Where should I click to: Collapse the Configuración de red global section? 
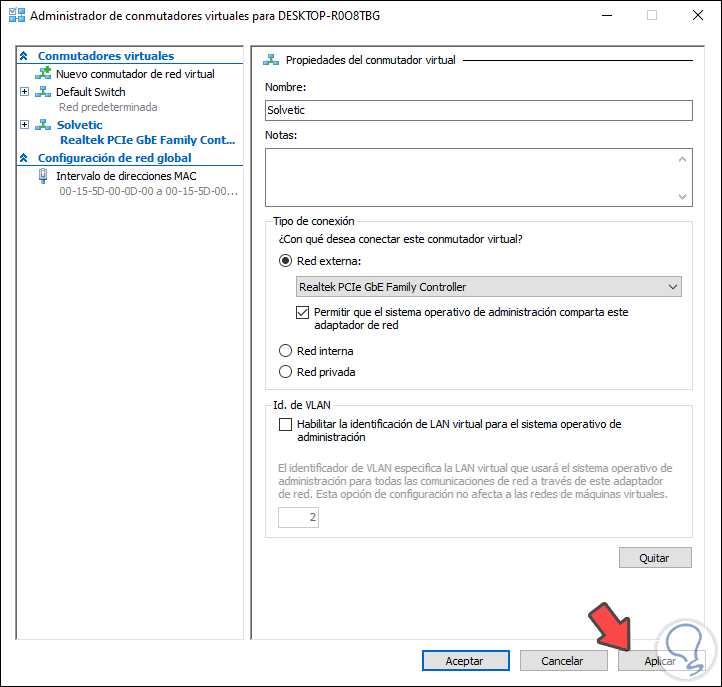[25, 158]
